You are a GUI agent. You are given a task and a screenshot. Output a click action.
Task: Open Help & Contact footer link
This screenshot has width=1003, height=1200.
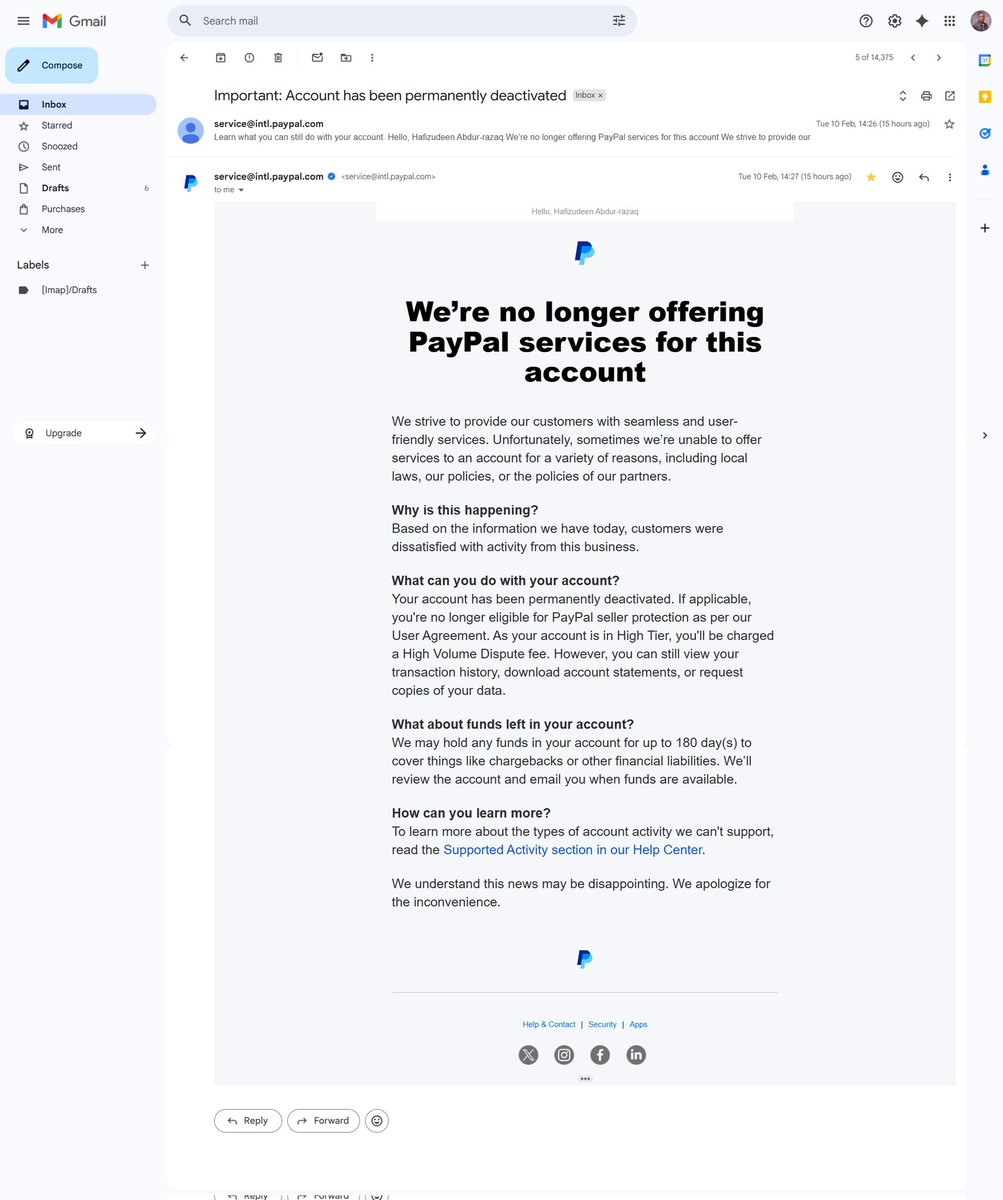coord(549,1024)
